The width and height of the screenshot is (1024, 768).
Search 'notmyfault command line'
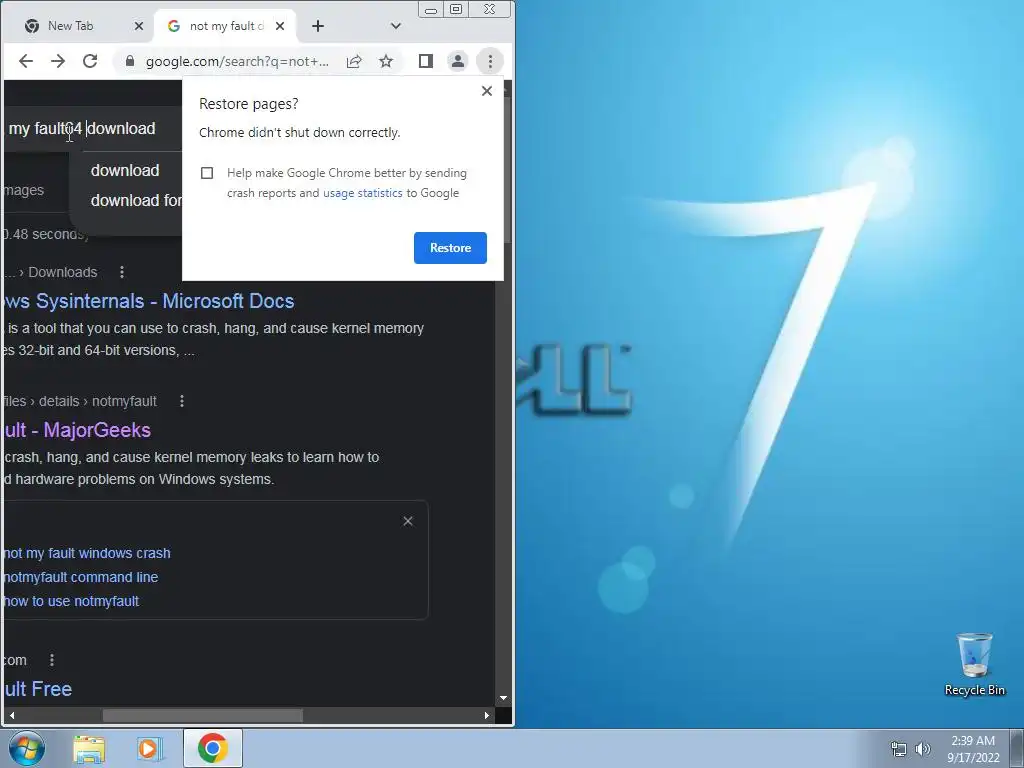[x=80, y=577]
